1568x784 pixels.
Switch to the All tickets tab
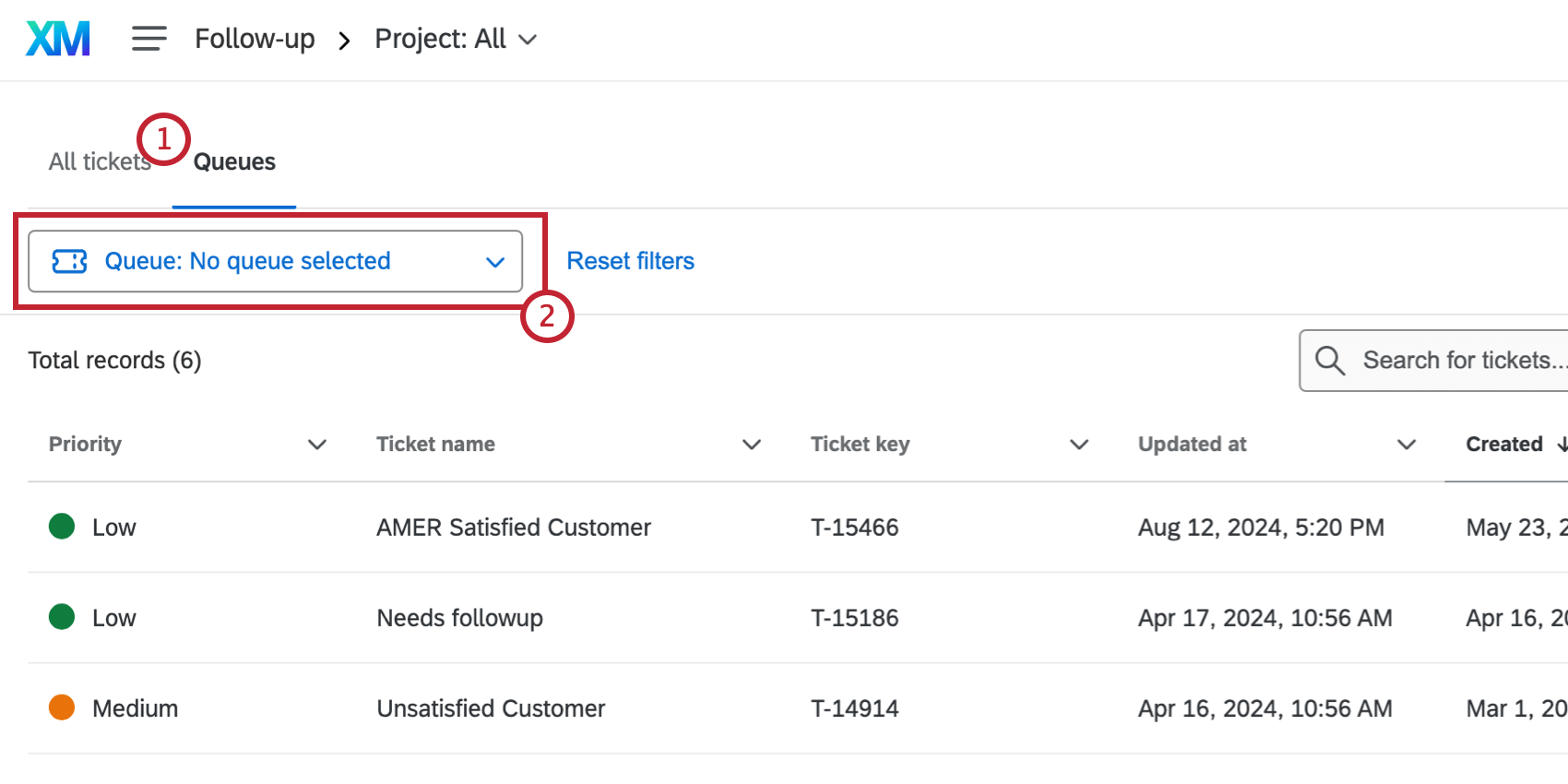(x=99, y=162)
